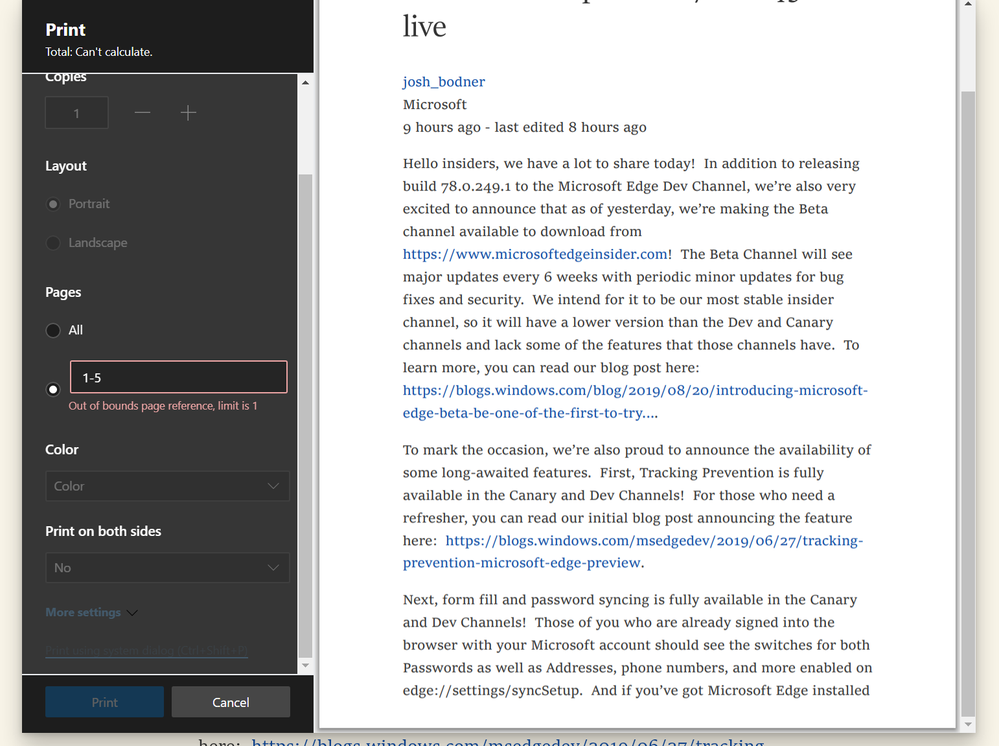Screen dimensions: 999x746
Task: Open Print using system dialog link
Action: coord(147,650)
